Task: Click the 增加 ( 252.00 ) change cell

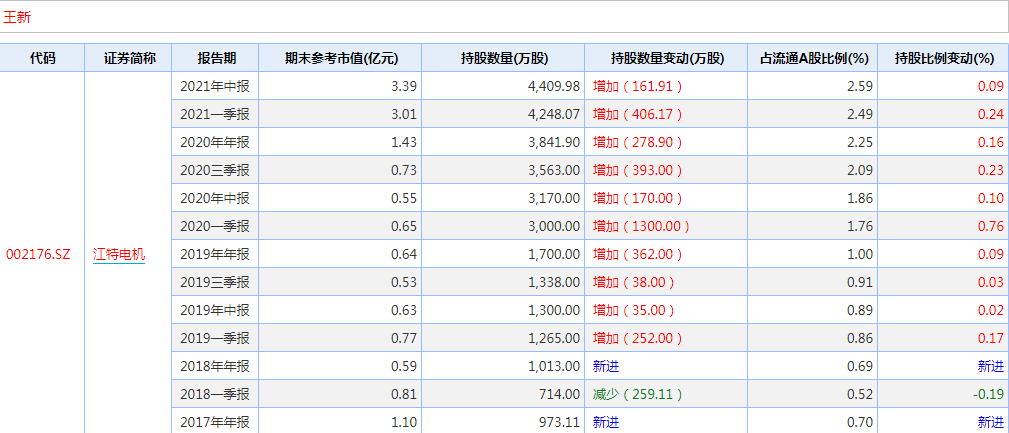Action: pyautogui.click(x=666, y=338)
